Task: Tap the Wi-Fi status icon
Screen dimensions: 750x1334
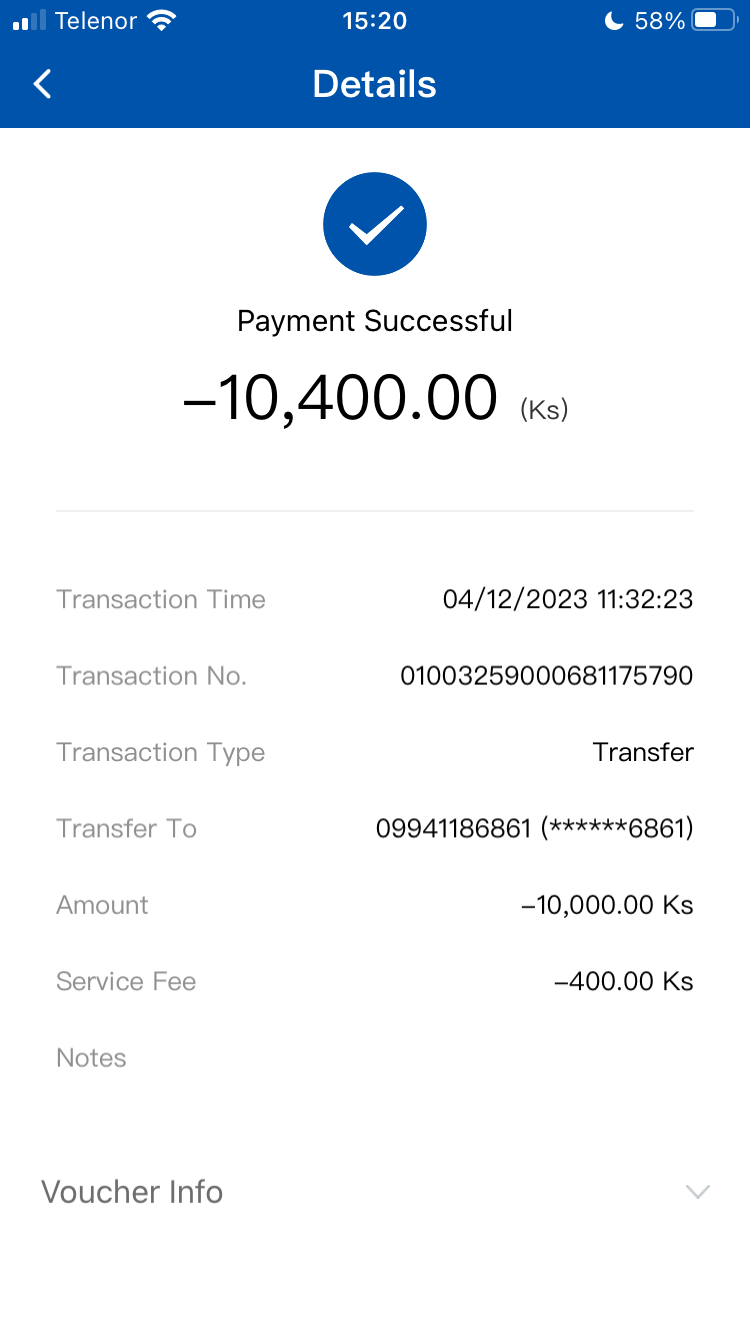Action: (160, 21)
